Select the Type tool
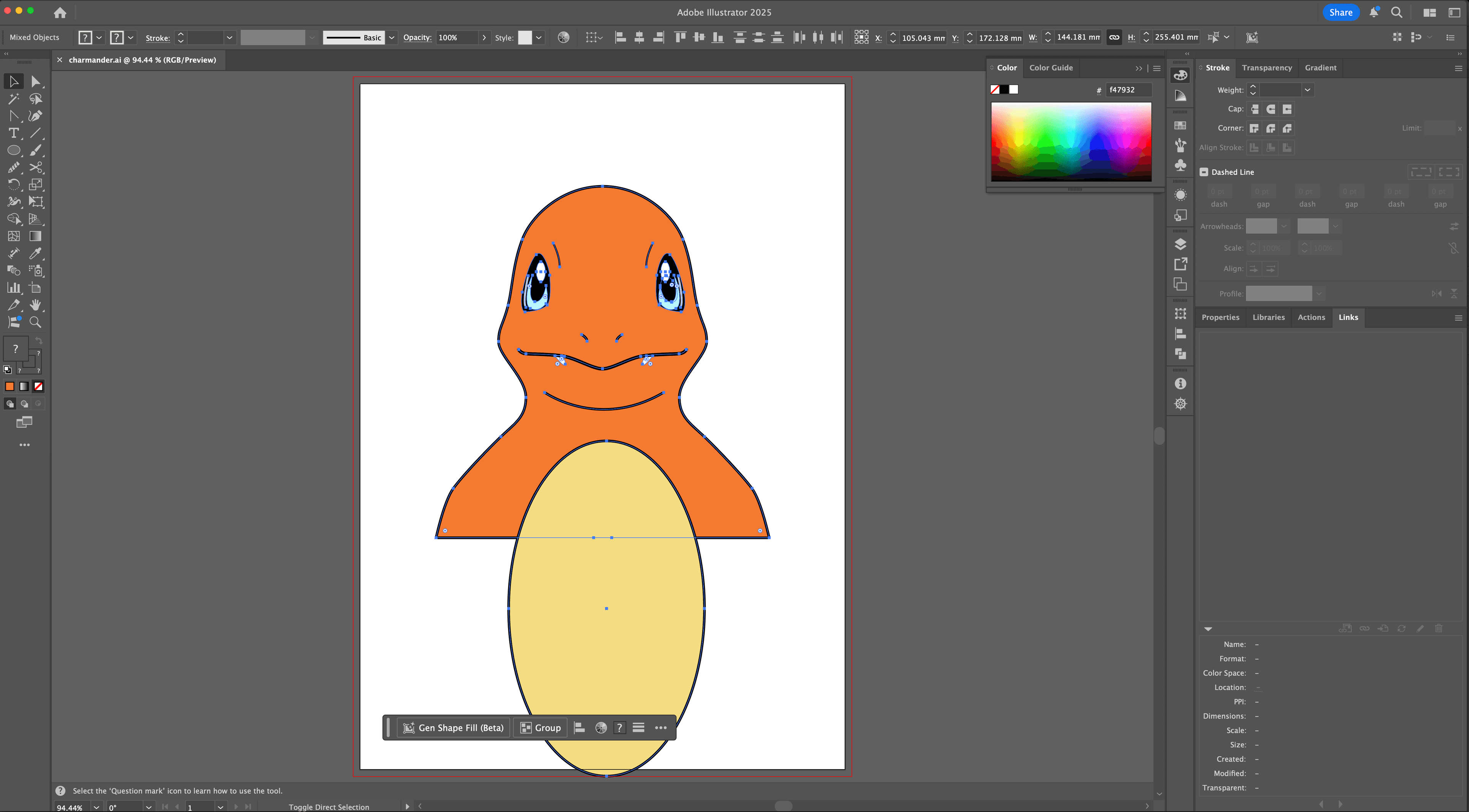This screenshot has width=1469, height=812. click(x=14, y=133)
